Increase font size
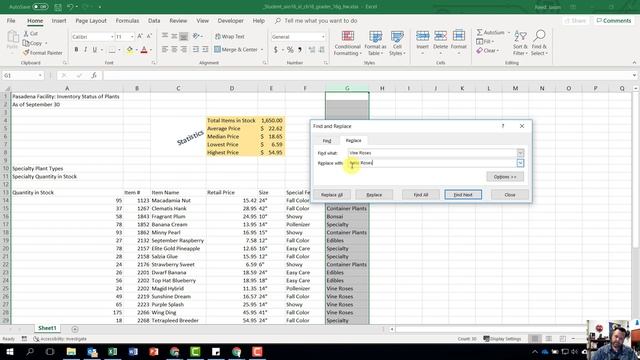The image size is (640, 360). pos(140,36)
